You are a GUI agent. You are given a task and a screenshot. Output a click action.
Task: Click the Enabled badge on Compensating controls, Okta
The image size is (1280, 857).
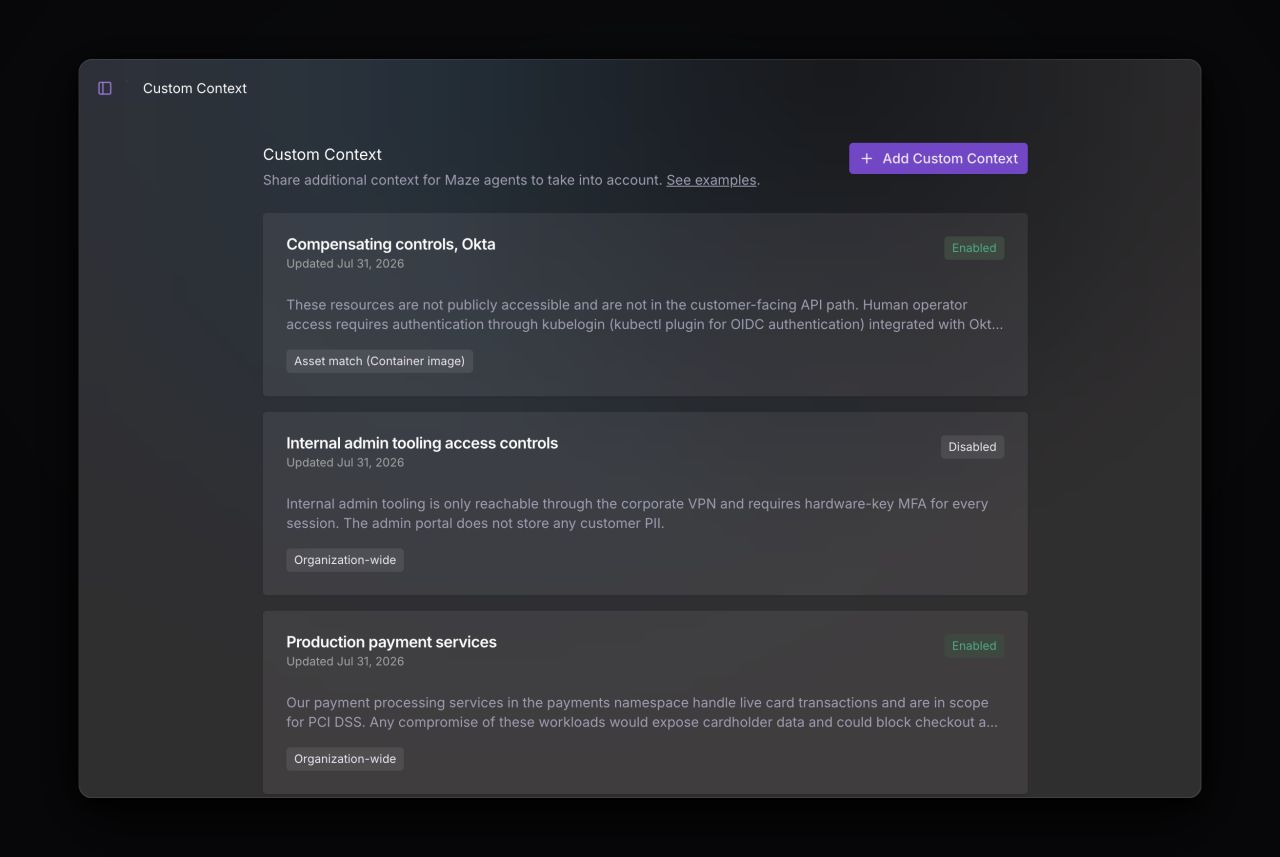(974, 248)
